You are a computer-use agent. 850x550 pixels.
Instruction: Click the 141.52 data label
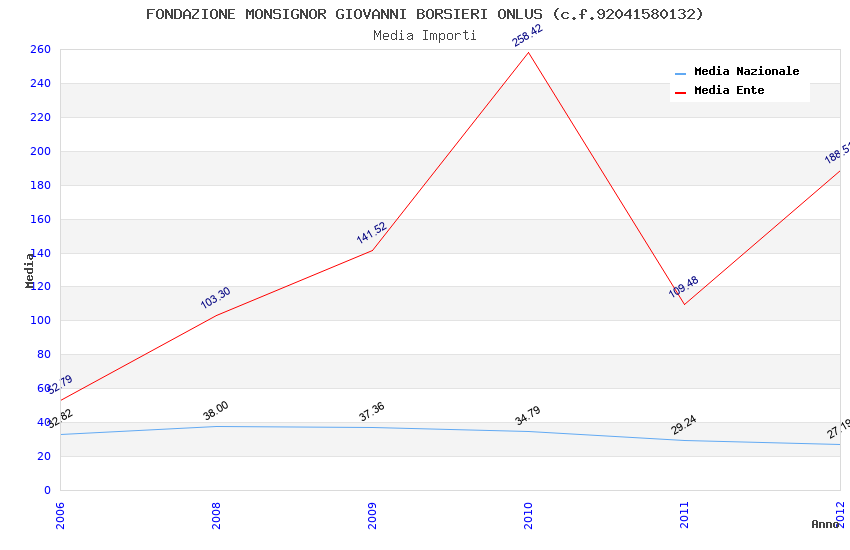click(371, 232)
